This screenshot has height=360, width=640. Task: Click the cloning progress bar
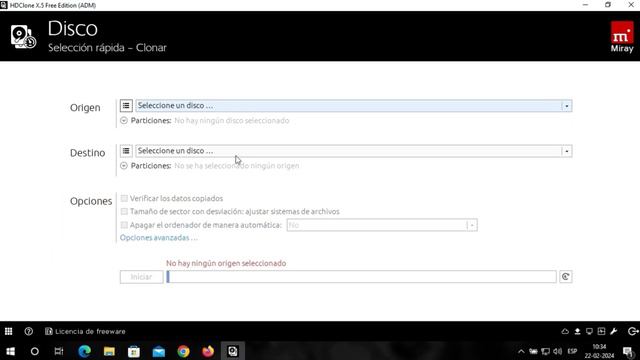point(361,277)
